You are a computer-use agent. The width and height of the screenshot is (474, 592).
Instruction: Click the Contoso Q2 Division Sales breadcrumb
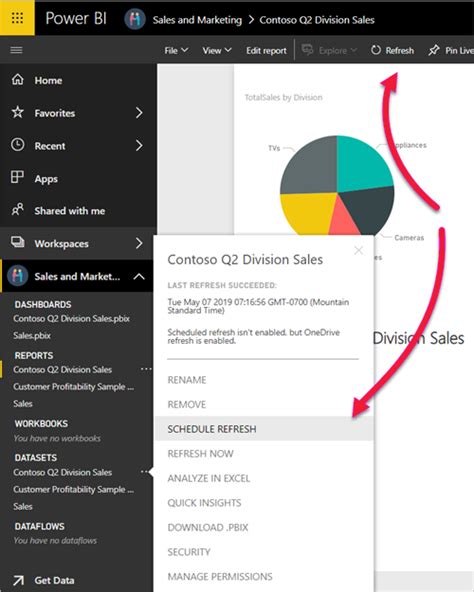coord(317,20)
